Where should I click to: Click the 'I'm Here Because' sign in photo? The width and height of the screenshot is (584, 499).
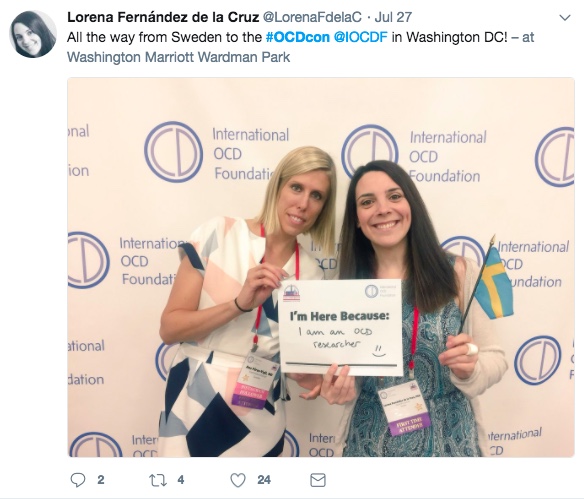[340, 327]
